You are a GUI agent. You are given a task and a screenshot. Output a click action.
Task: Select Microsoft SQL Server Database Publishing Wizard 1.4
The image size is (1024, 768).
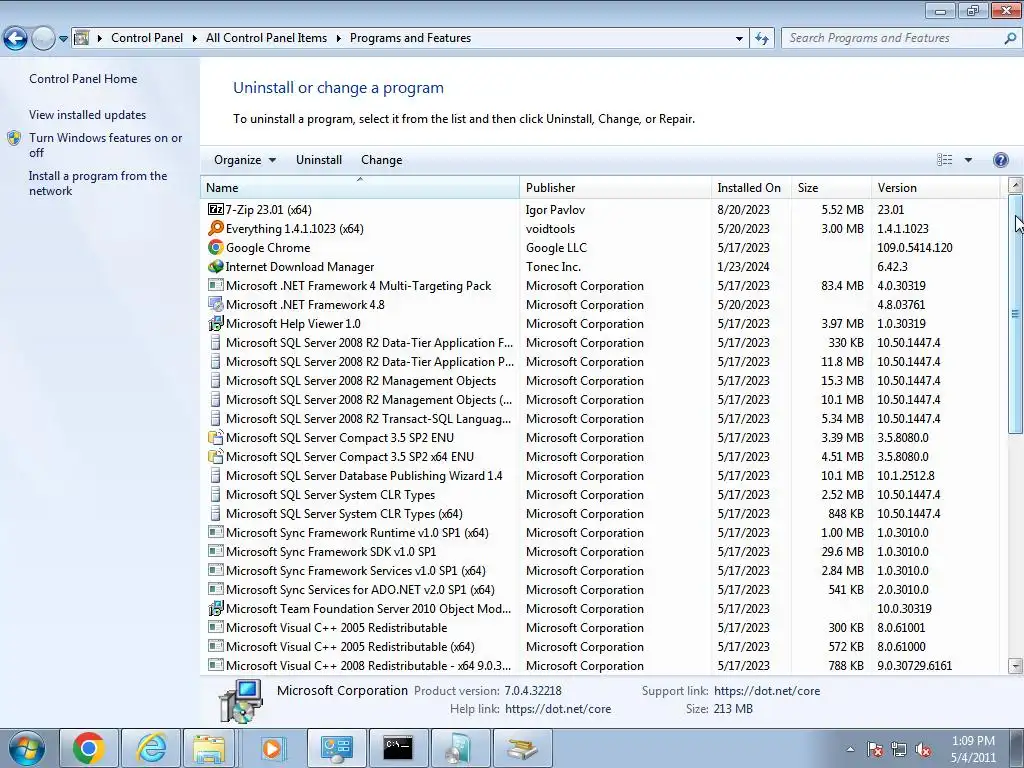[601, 476]
